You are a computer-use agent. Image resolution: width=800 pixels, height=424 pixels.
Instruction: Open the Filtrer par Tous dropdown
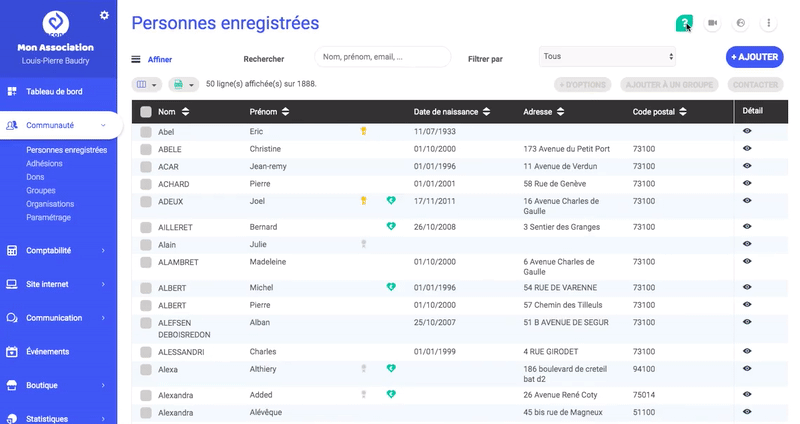pyautogui.click(x=607, y=57)
